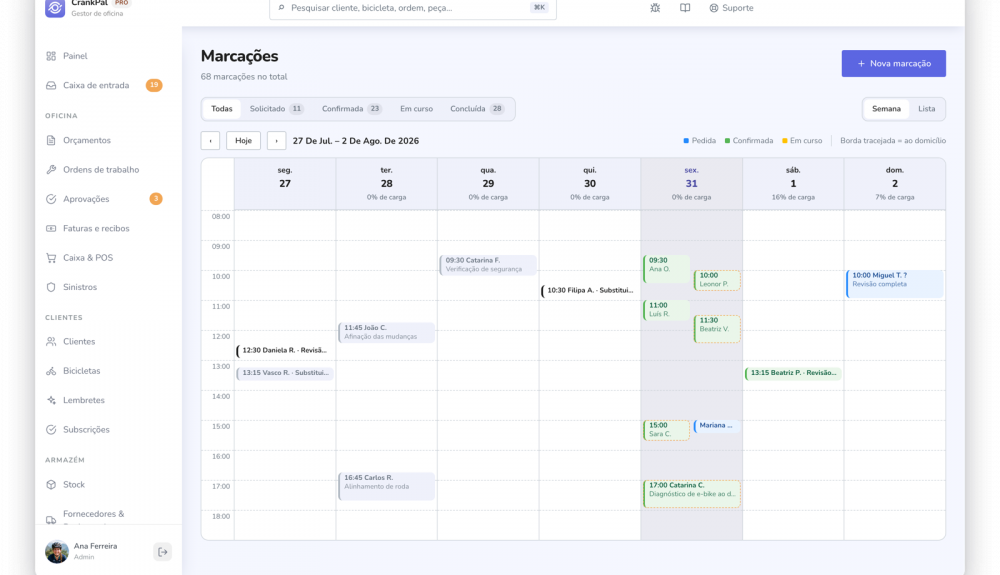Click Ana Ferreira's avatar photo
This screenshot has width=1000, height=575.
point(57,551)
